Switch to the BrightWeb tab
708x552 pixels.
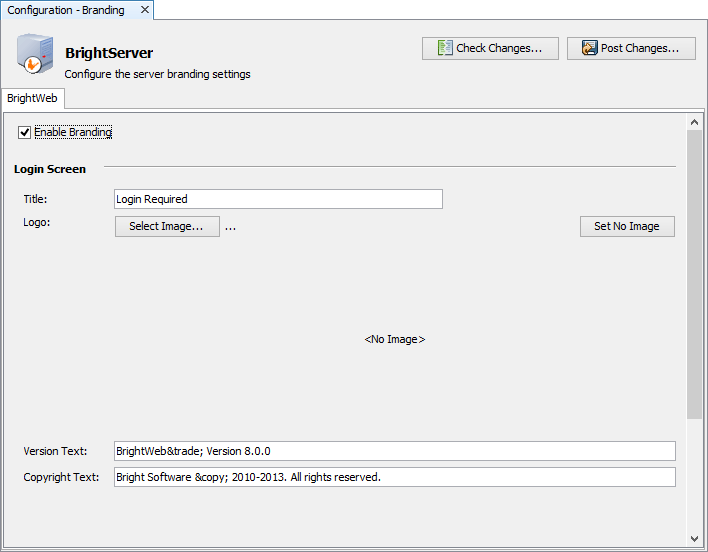(x=32, y=98)
